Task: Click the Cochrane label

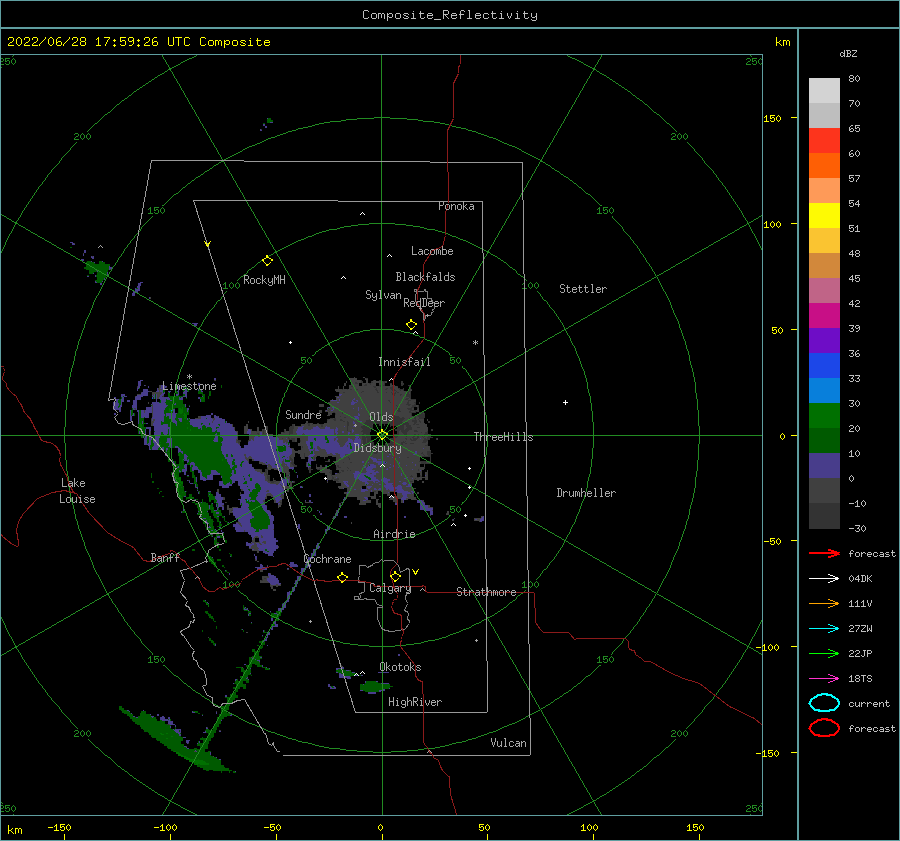Action: point(327,559)
